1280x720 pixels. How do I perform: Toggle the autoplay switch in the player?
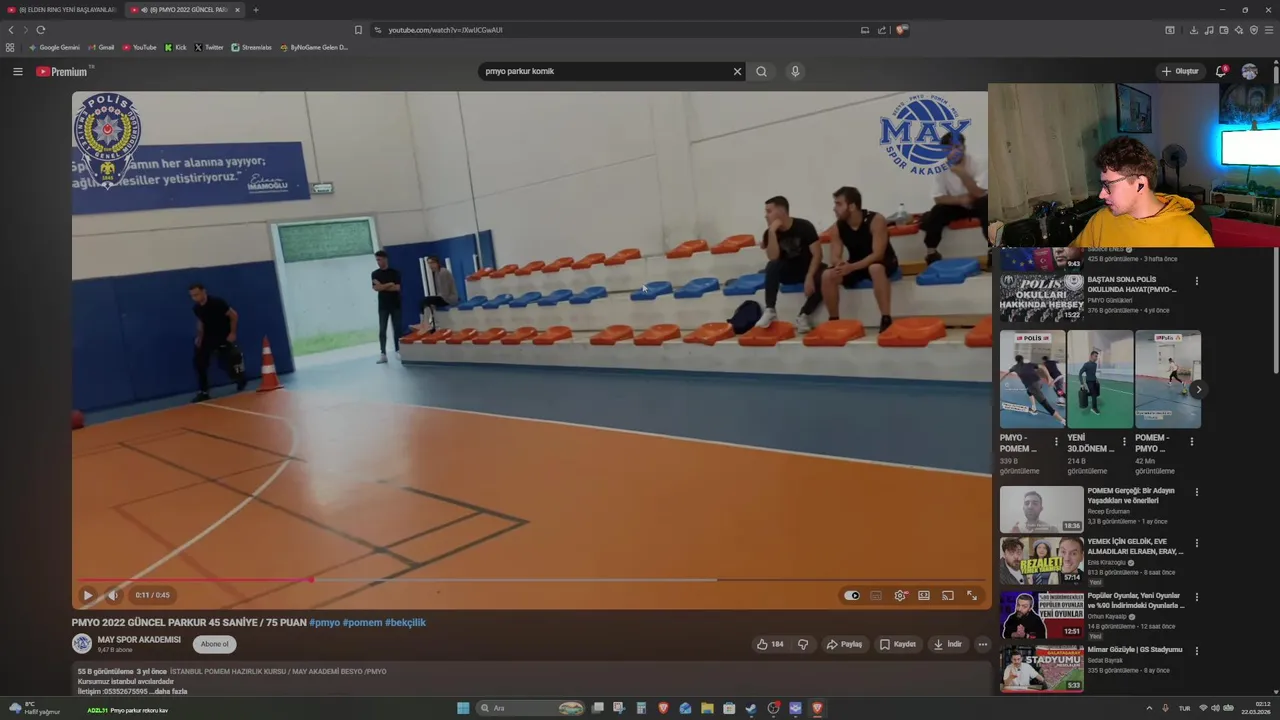[852, 595]
